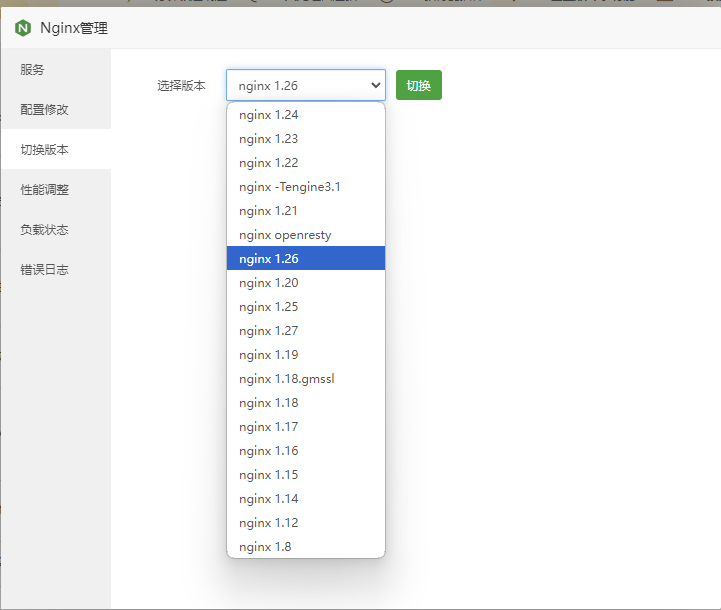Pick nginx 1.14 option

pyautogui.click(x=306, y=498)
